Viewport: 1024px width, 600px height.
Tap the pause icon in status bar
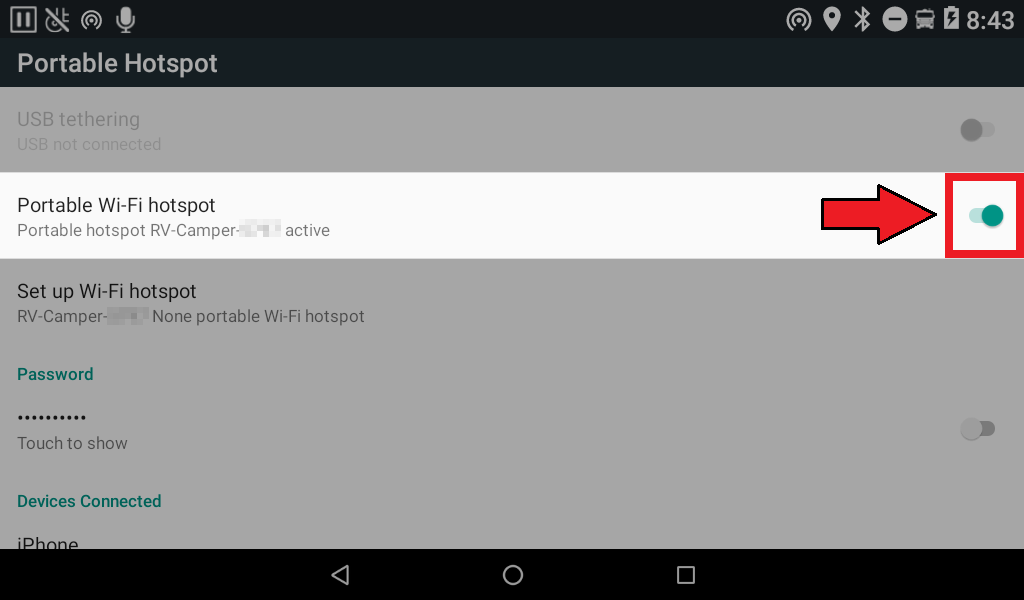click(x=23, y=20)
